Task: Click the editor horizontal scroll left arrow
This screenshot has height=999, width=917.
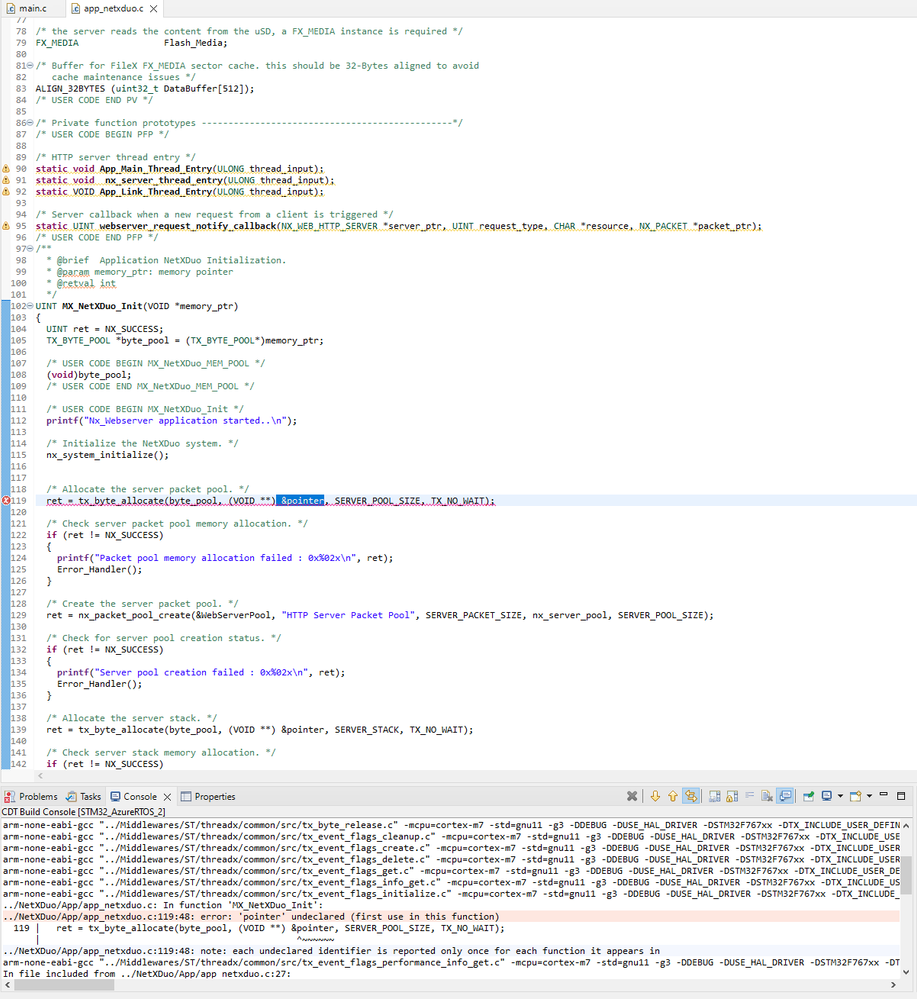Action: click(x=40, y=776)
